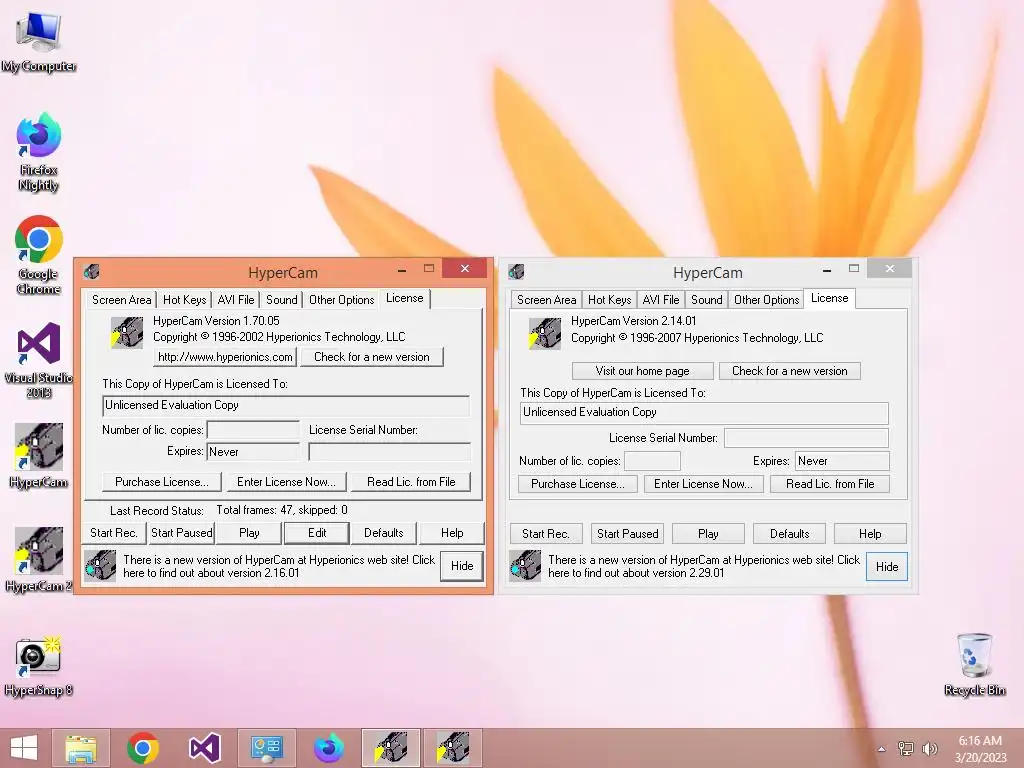Hide the version 2.16.01 update notice
Viewport: 1024px width, 768px height.
[x=462, y=566]
